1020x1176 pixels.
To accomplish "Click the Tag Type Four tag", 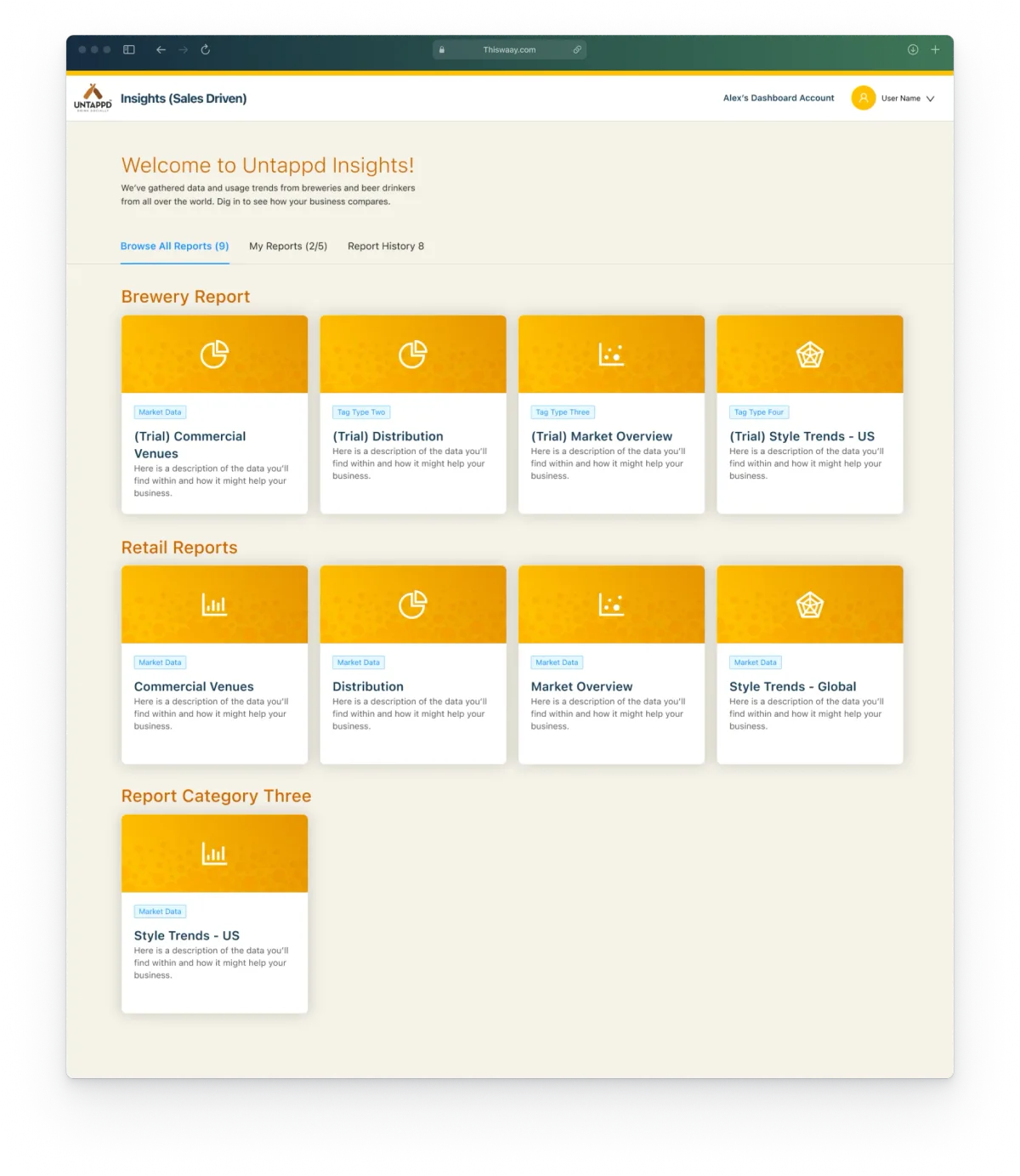I will point(759,412).
